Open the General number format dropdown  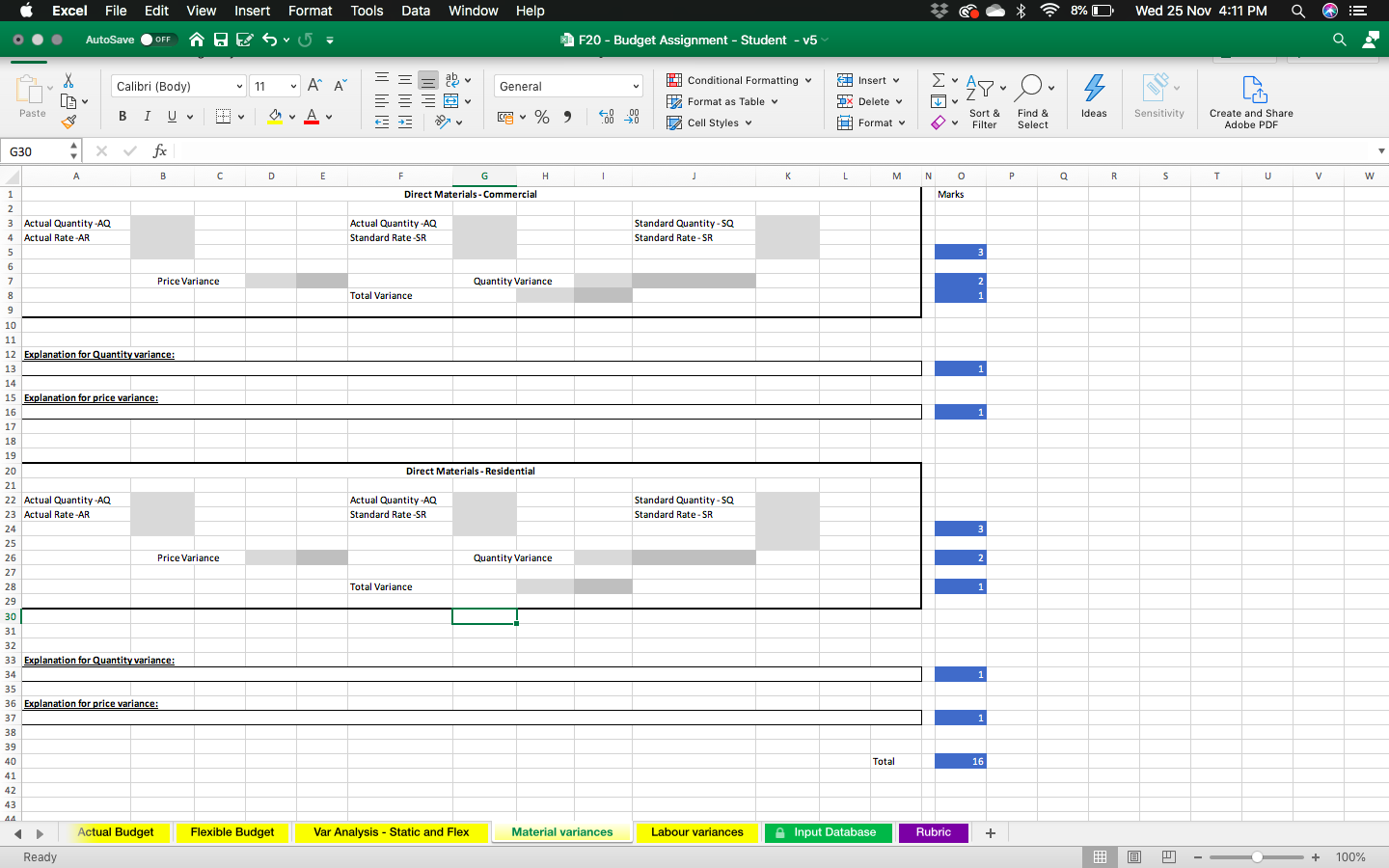[567, 86]
